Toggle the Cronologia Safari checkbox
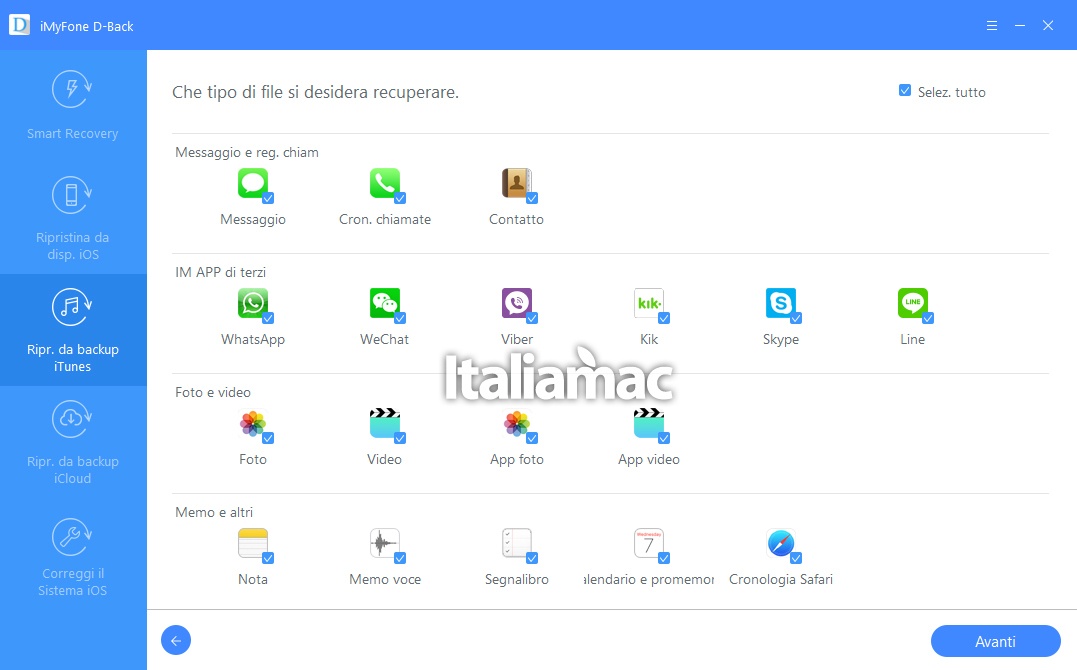 tap(796, 558)
